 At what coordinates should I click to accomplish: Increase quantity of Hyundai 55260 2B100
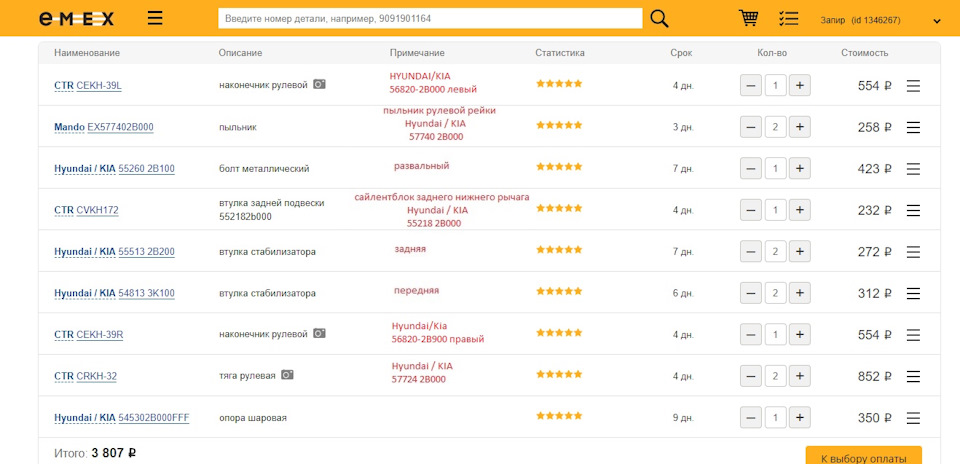tap(800, 168)
